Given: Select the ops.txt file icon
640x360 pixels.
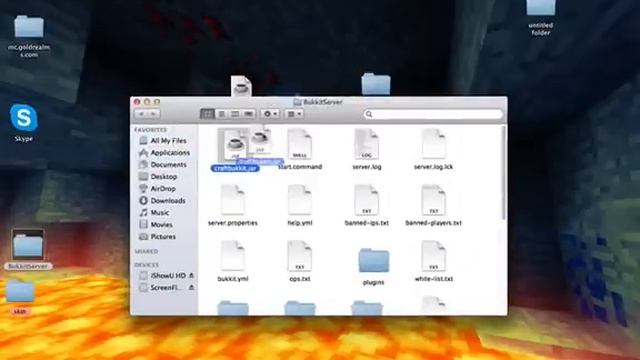Looking at the screenshot, I should (300, 256).
